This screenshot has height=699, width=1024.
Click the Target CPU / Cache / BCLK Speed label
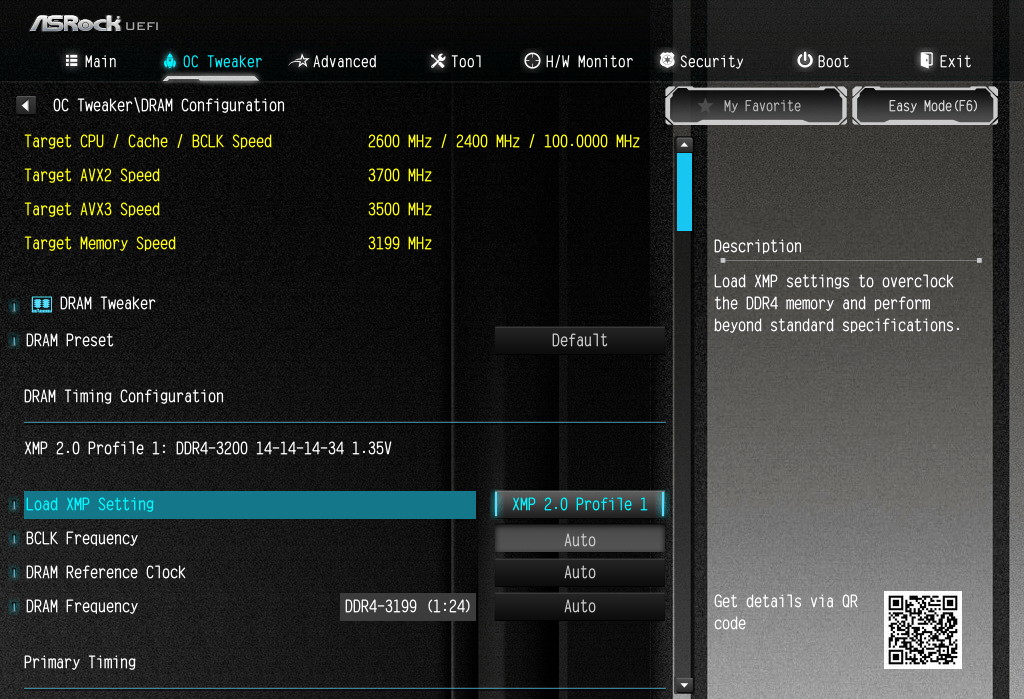(148, 142)
